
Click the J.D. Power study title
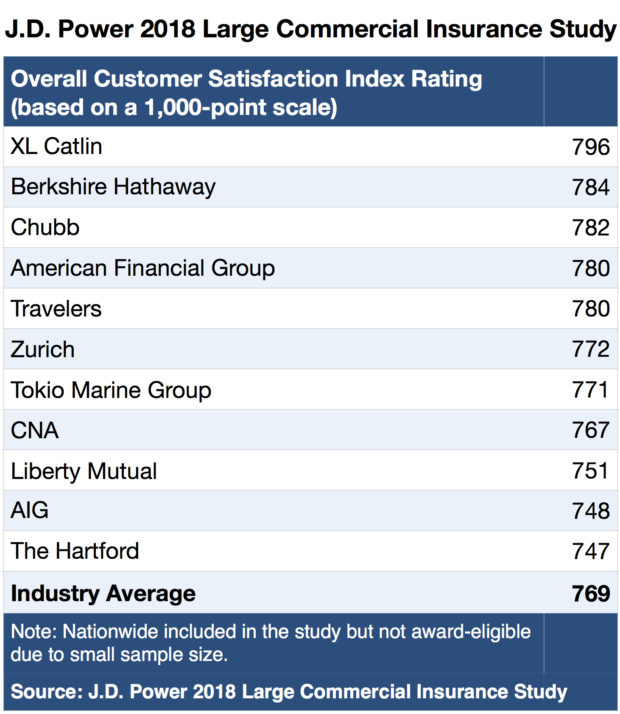[x=310, y=28]
